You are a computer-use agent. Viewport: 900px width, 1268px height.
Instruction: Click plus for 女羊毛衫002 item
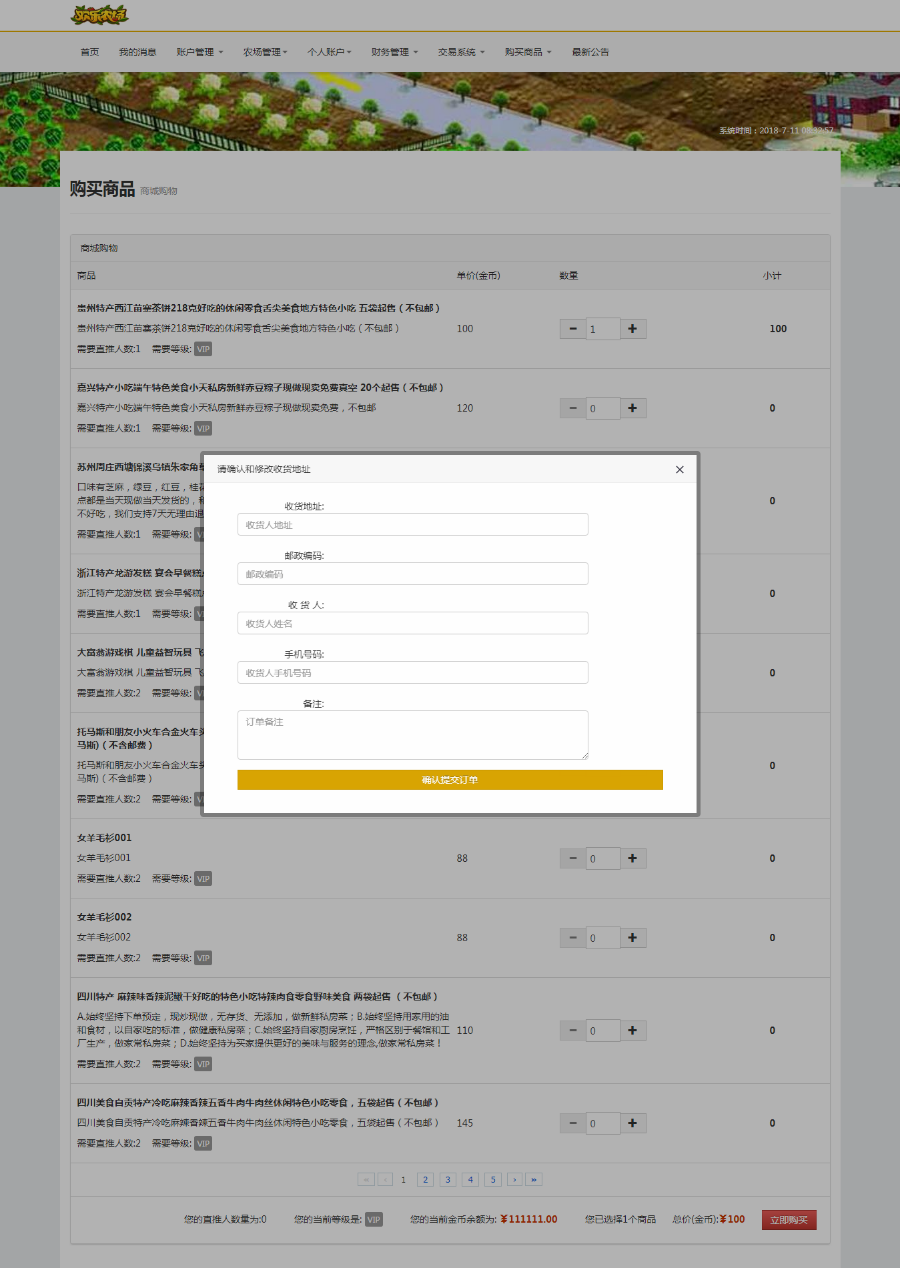633,938
